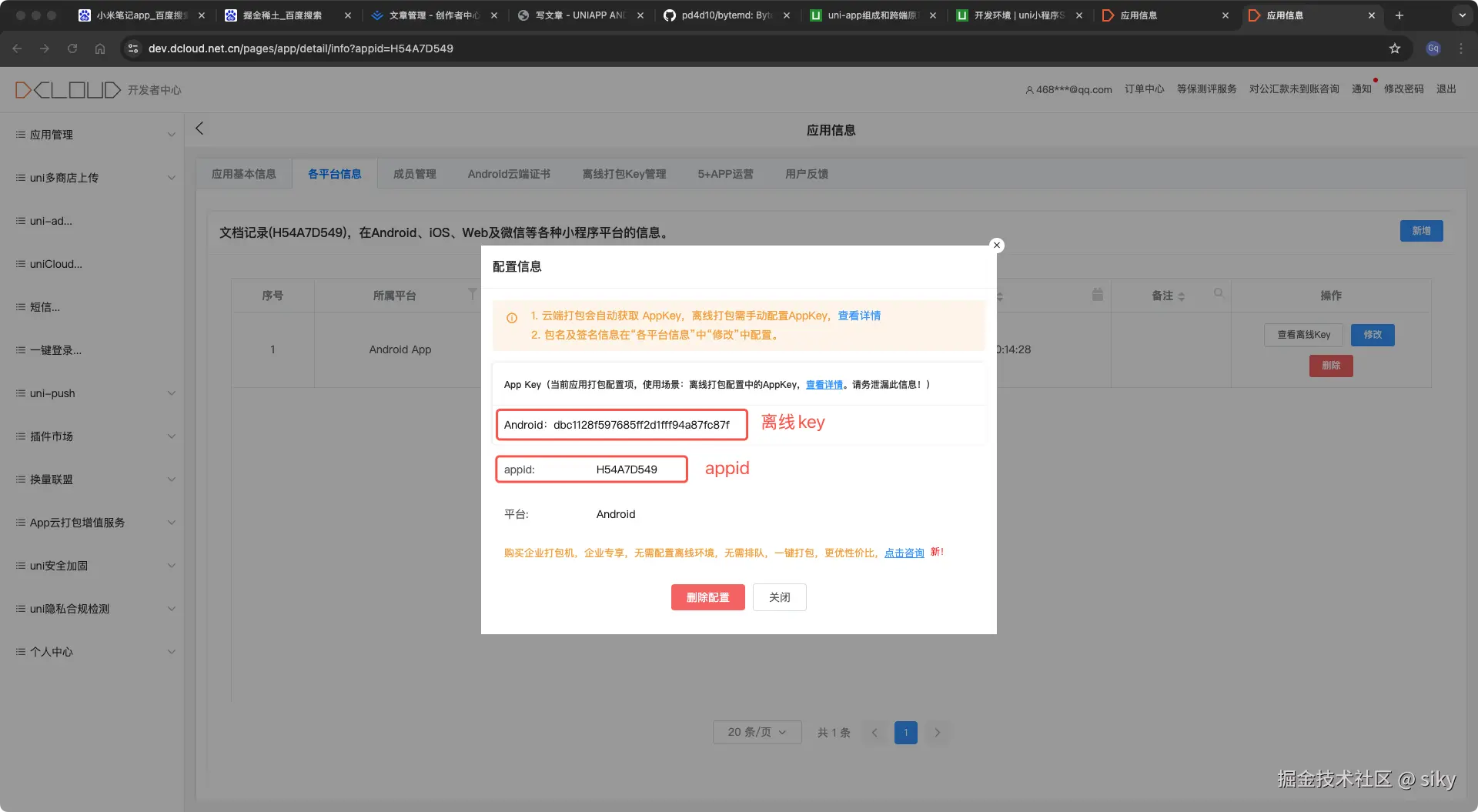Switch to the 成员管理 tab
1478x812 pixels.
coord(414,173)
